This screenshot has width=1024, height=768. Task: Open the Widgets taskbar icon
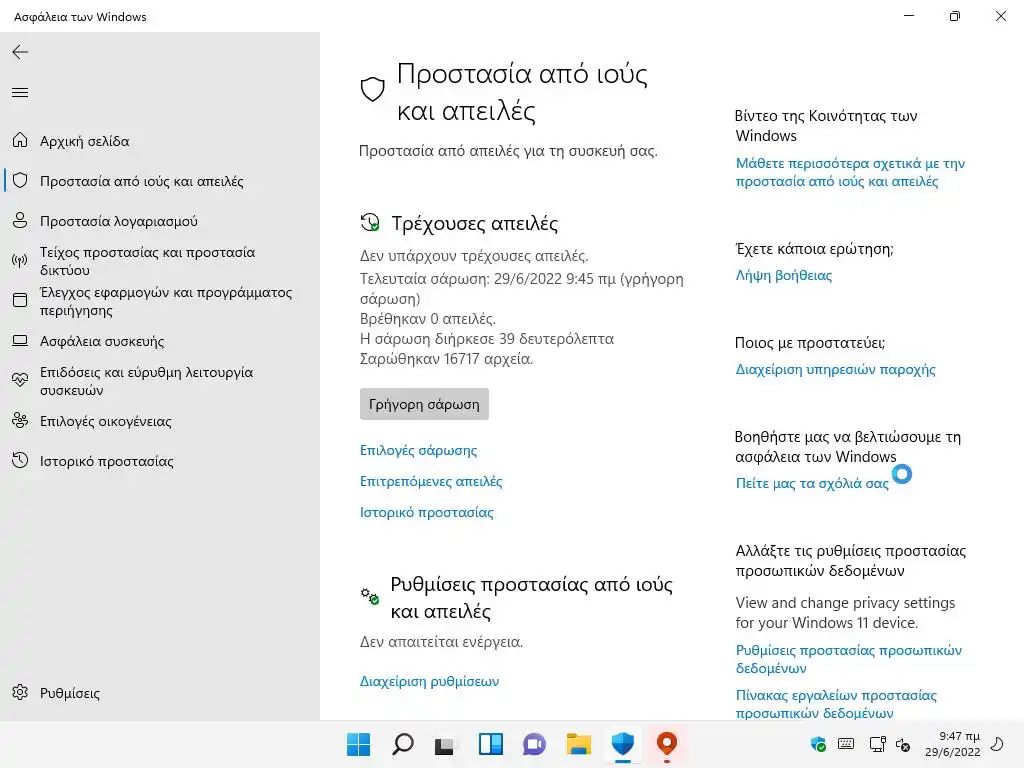490,744
